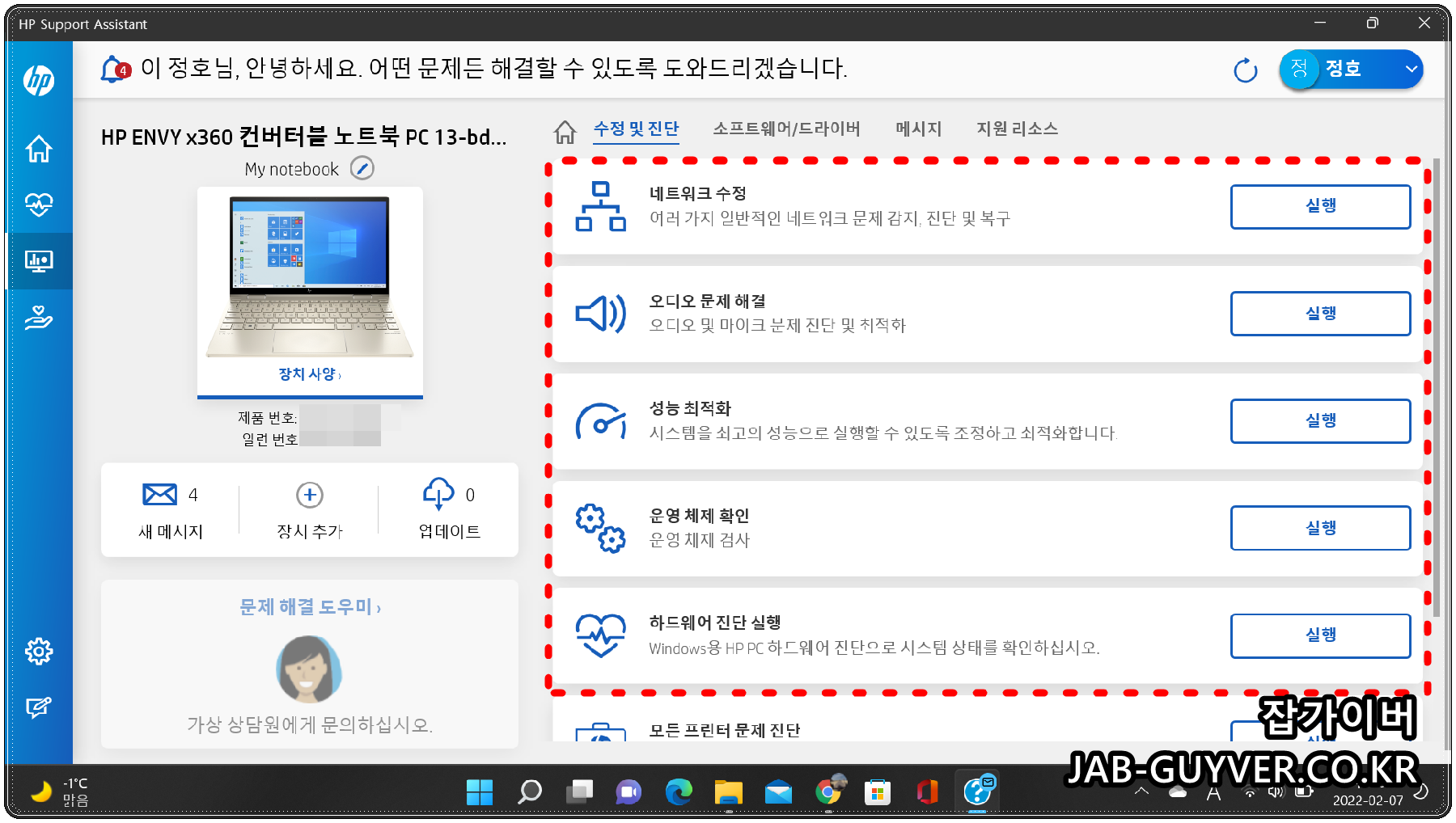Click the audio speaker icon
Viewport: 1456px width, 823px height.
600,314
